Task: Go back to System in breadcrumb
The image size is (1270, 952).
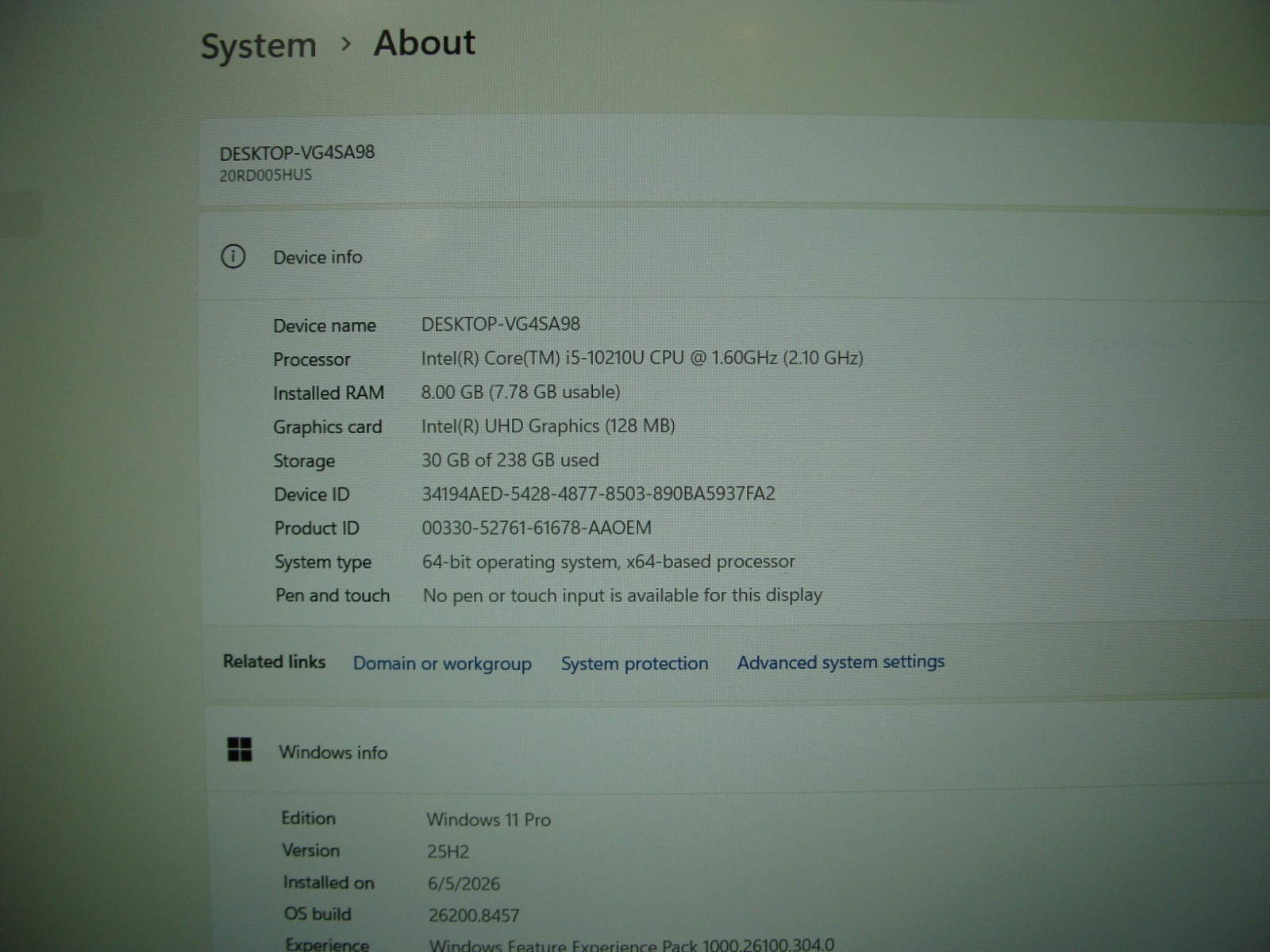Action: 259,46
